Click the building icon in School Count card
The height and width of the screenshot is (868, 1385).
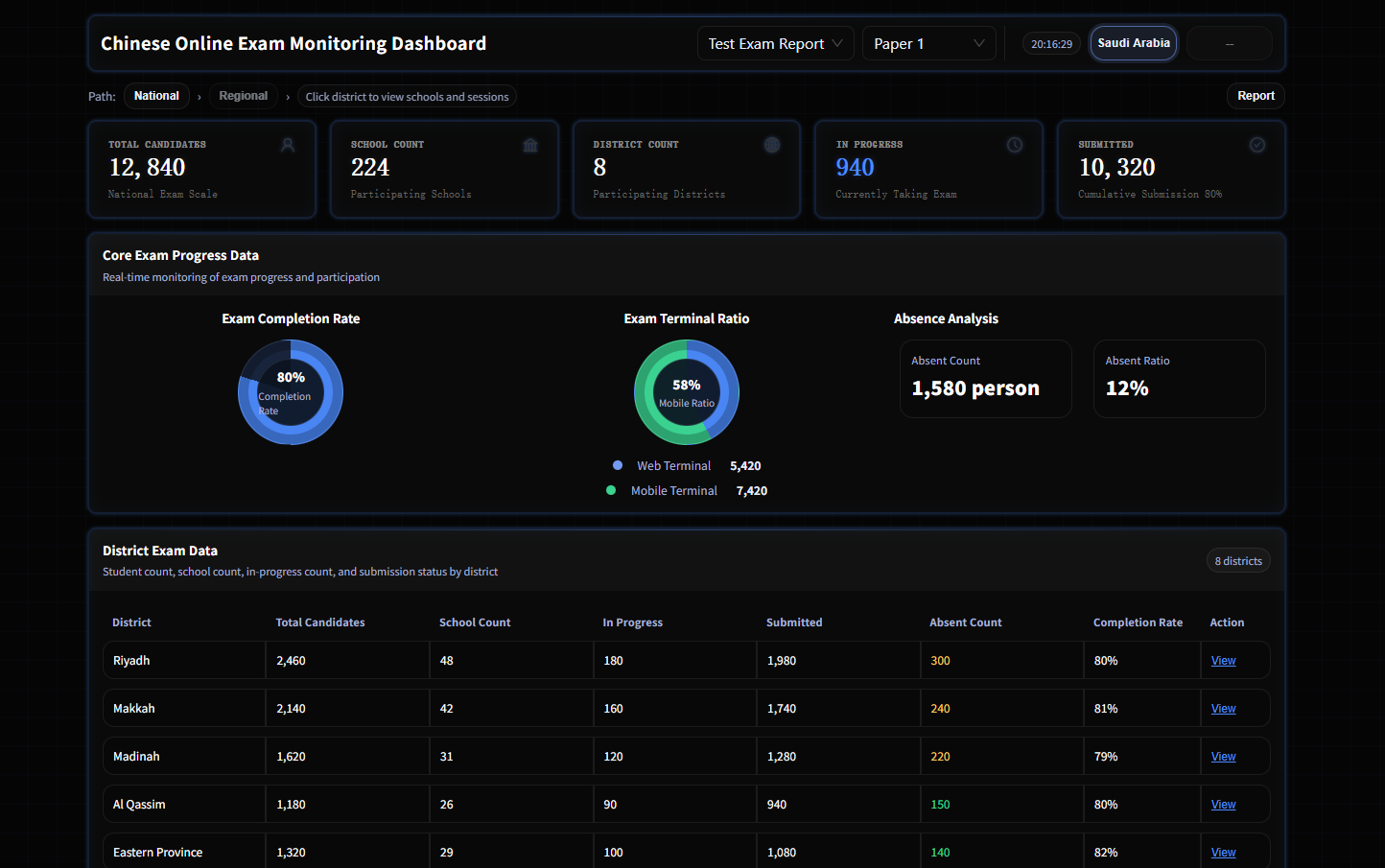click(x=530, y=145)
